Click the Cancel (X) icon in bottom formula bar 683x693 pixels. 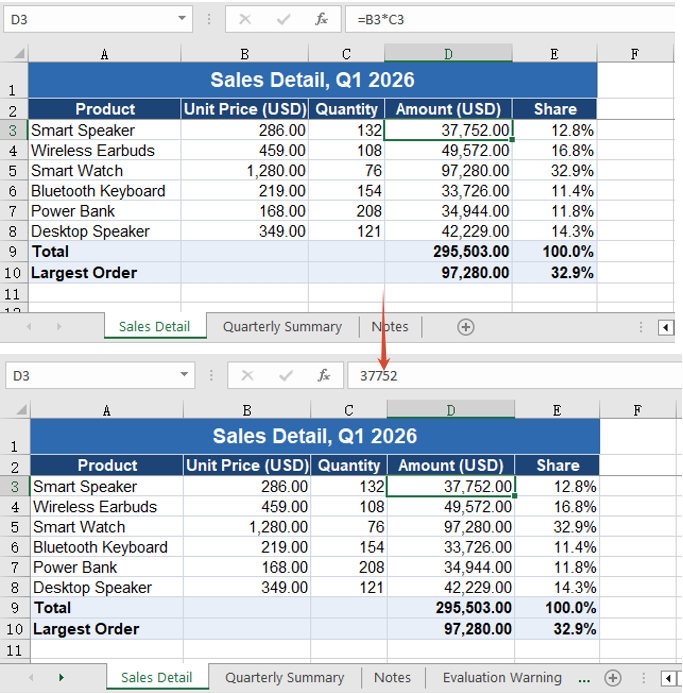point(247,375)
